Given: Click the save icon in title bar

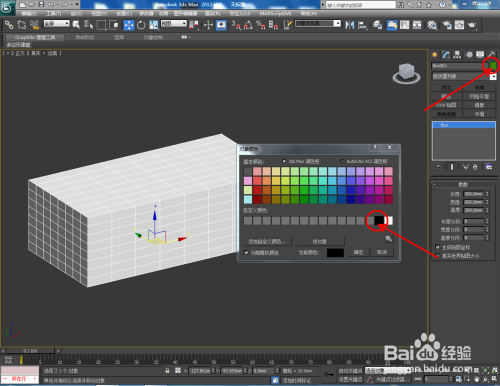Looking at the screenshot, I should point(41,4).
